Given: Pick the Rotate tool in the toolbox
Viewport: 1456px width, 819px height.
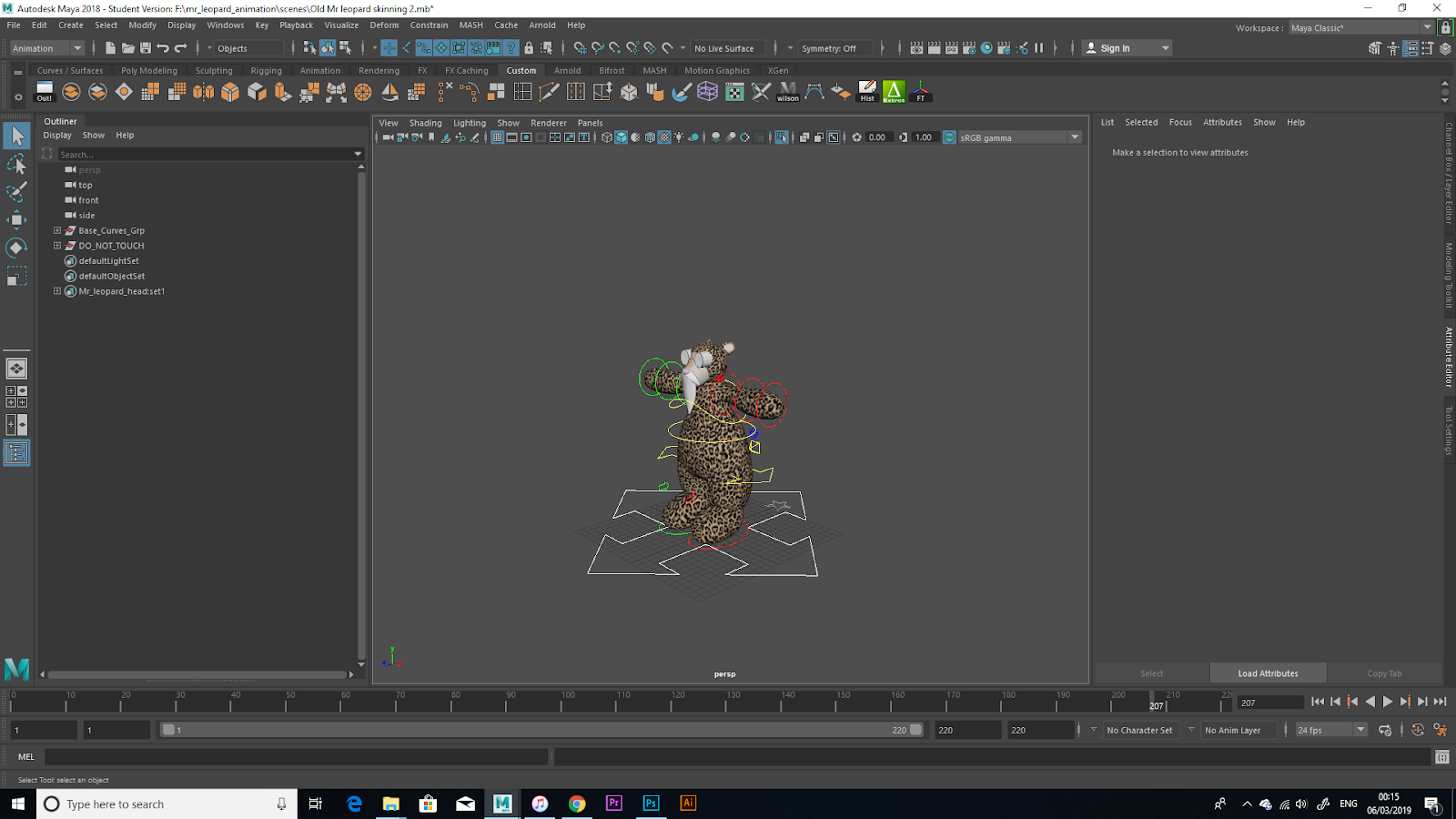Looking at the screenshot, I should 16,248.
